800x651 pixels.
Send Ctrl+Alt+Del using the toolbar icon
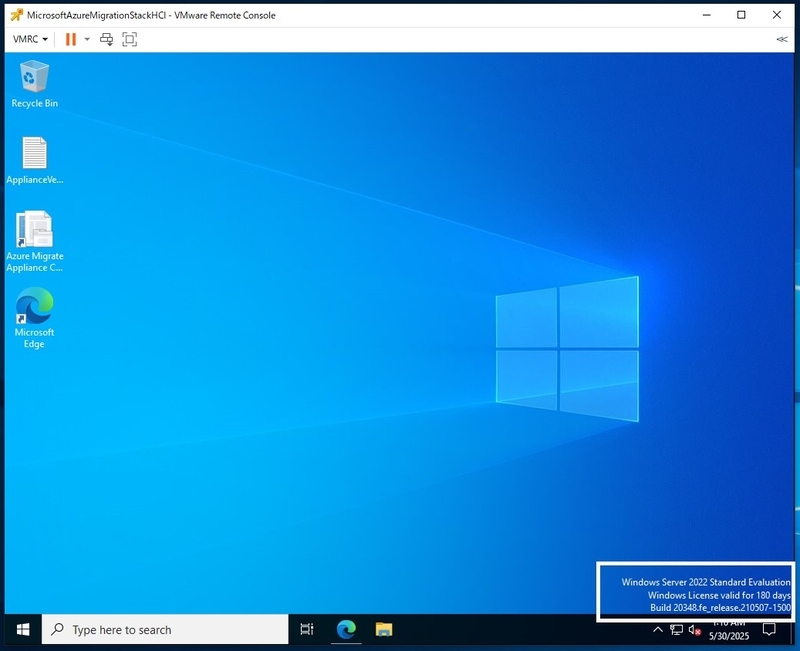(106, 39)
